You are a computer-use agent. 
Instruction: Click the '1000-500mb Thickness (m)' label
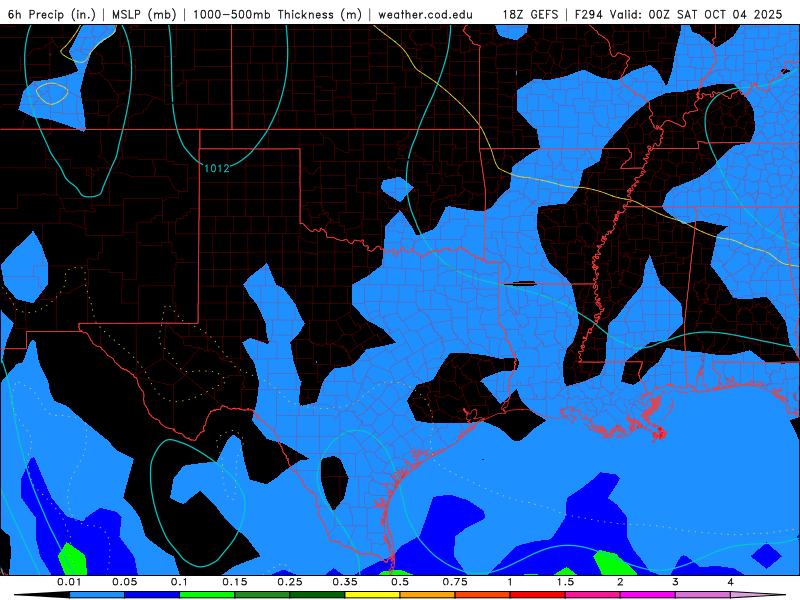(x=277, y=14)
